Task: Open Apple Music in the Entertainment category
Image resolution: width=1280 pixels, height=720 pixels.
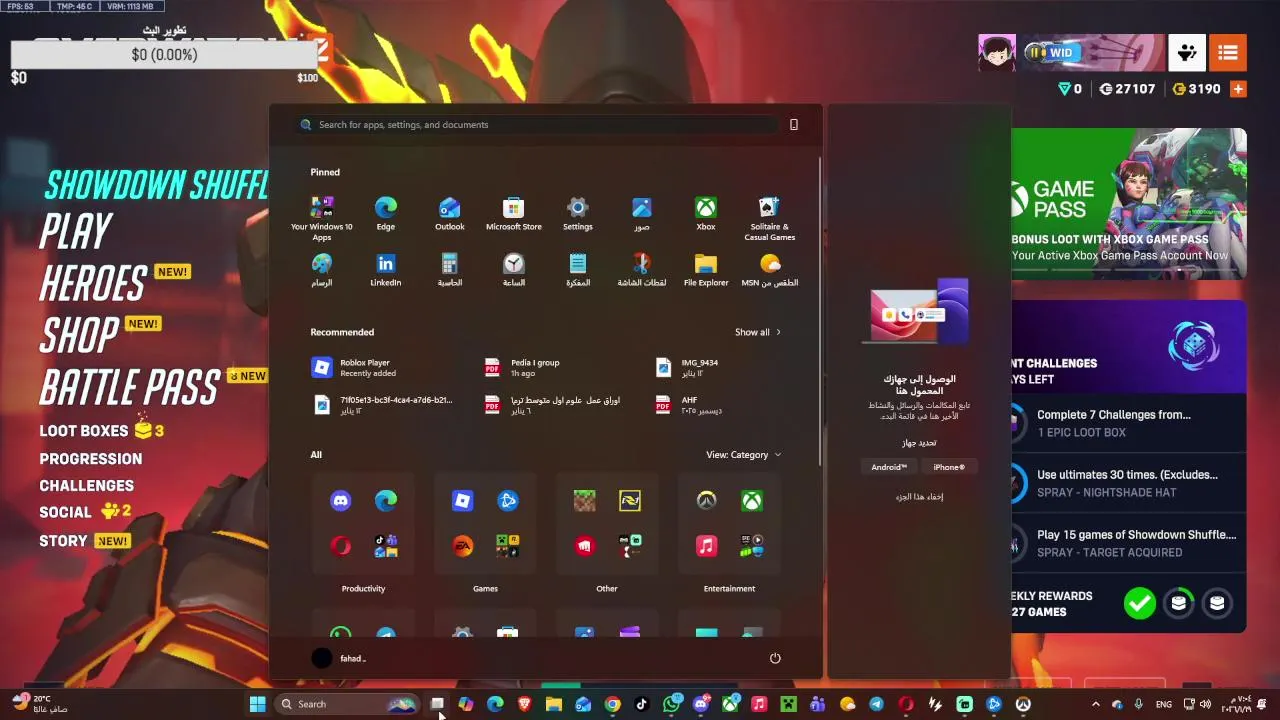Action: pos(706,546)
